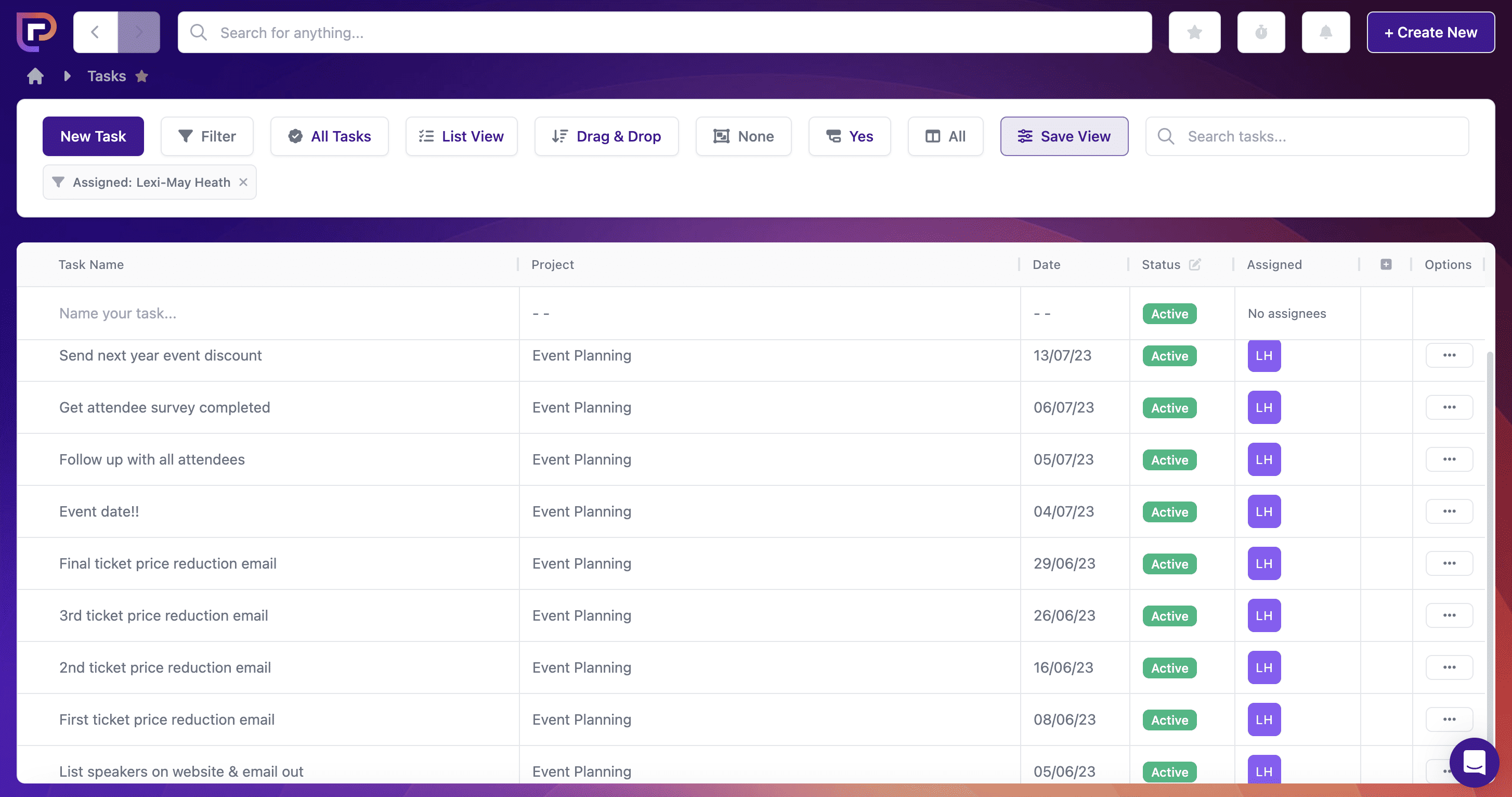Open the List View selector
The width and height of the screenshot is (1512, 797).
tap(461, 136)
